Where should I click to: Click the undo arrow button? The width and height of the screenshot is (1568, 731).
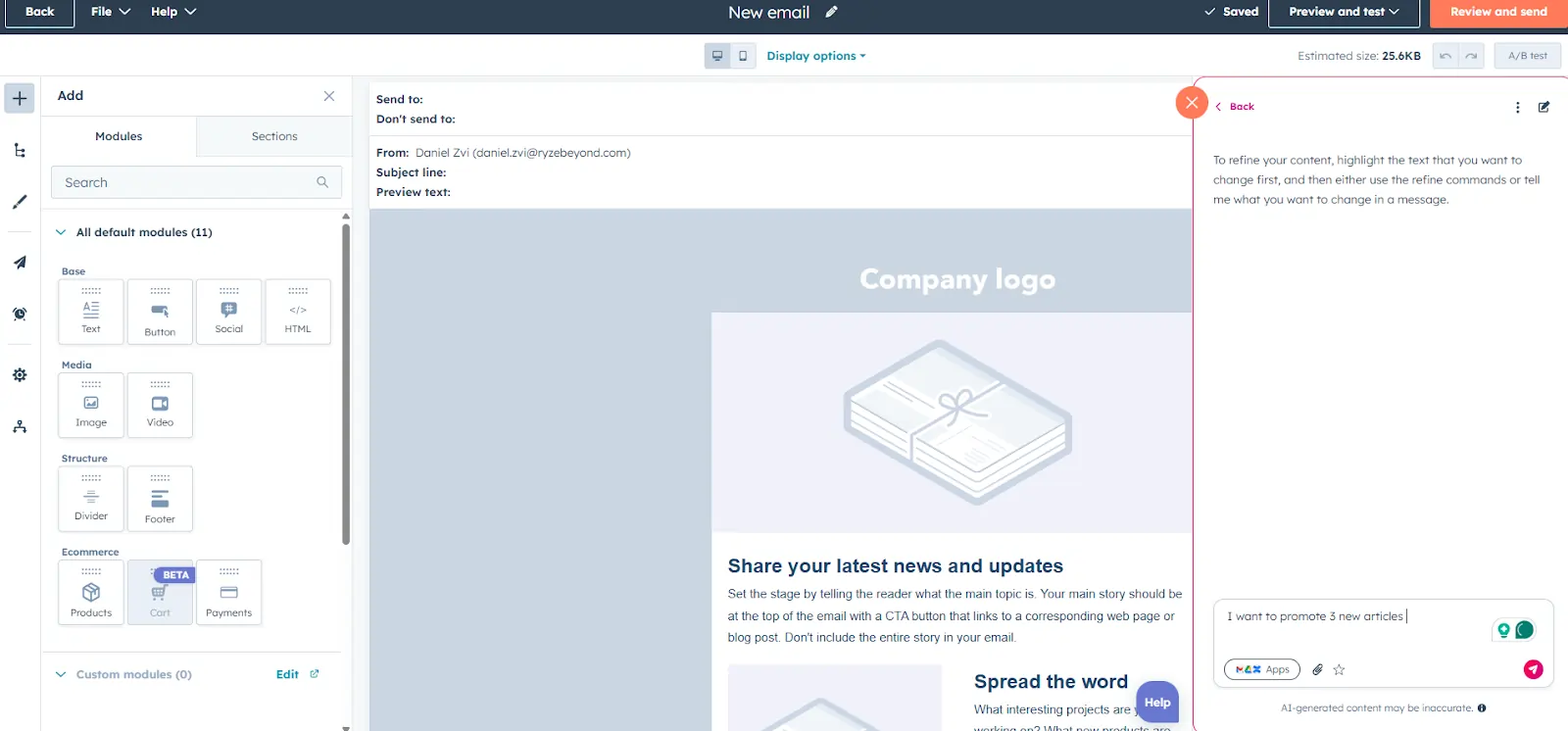pos(1445,56)
